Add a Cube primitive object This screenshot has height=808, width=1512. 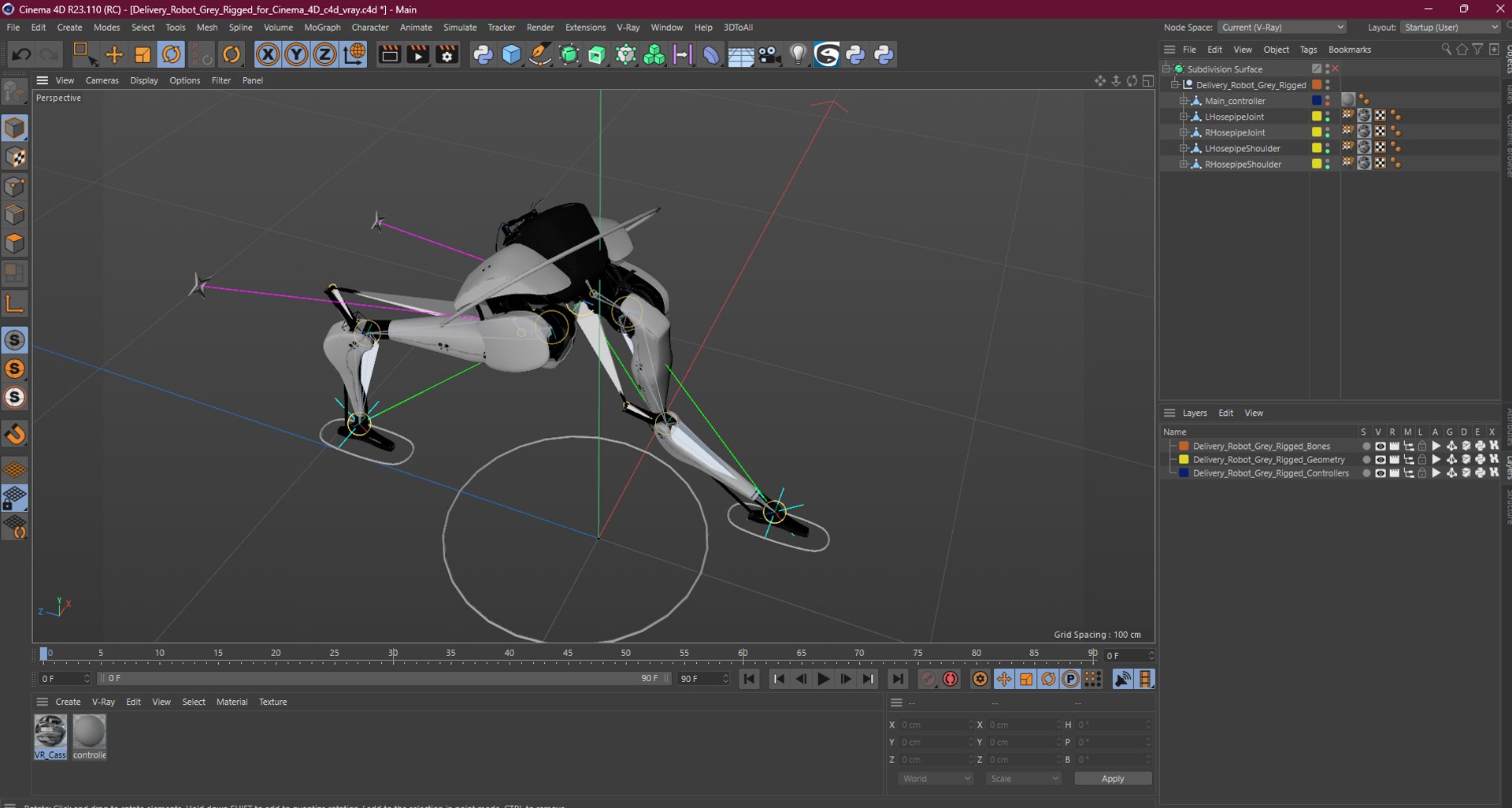(x=512, y=54)
